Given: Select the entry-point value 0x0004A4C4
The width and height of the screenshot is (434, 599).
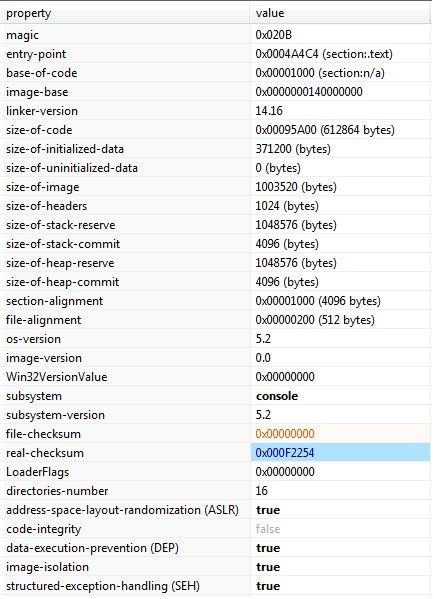Looking at the screenshot, I should point(287,54).
